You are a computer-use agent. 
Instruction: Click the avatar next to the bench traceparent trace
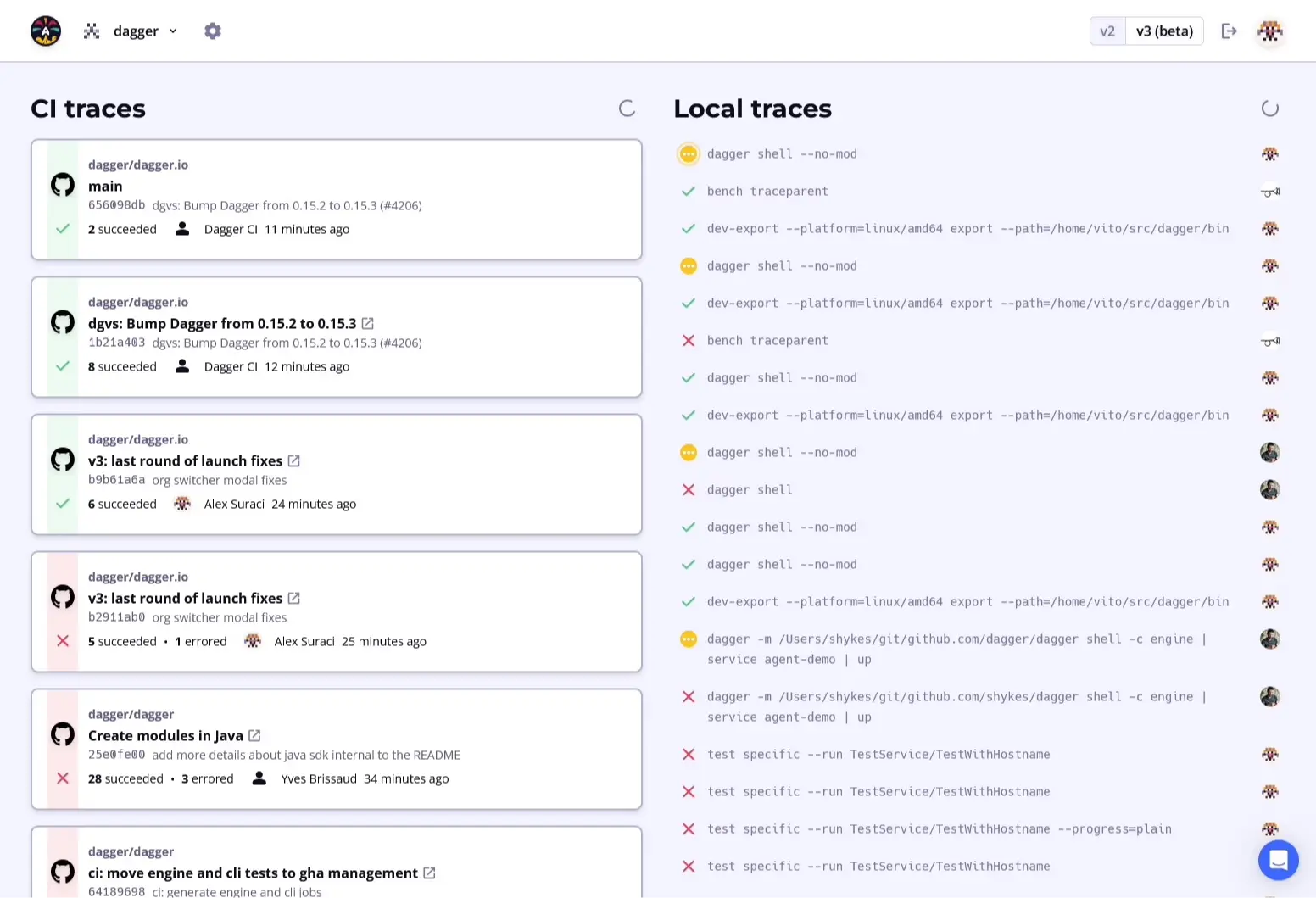1269,191
